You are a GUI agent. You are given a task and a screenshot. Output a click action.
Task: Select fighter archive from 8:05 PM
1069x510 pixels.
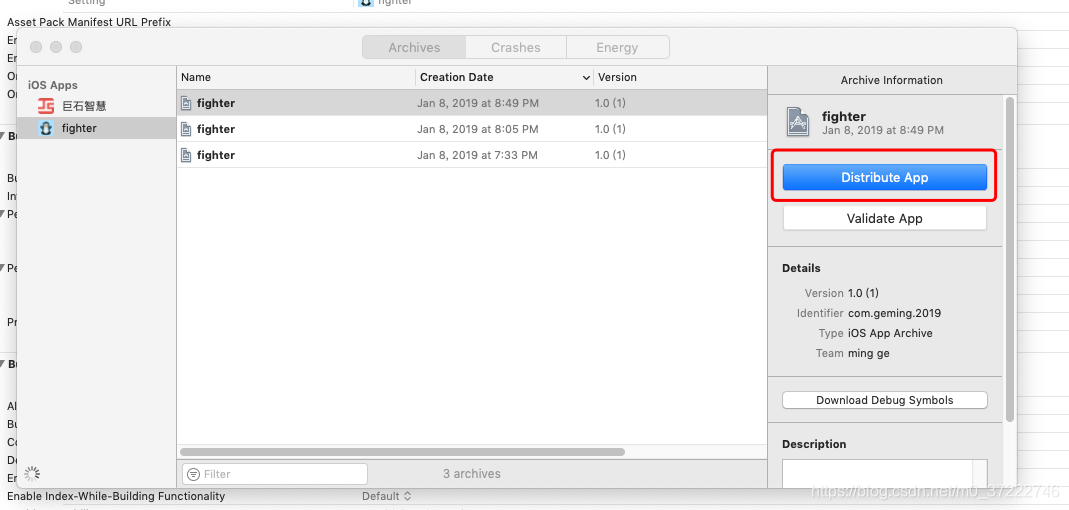(472, 129)
